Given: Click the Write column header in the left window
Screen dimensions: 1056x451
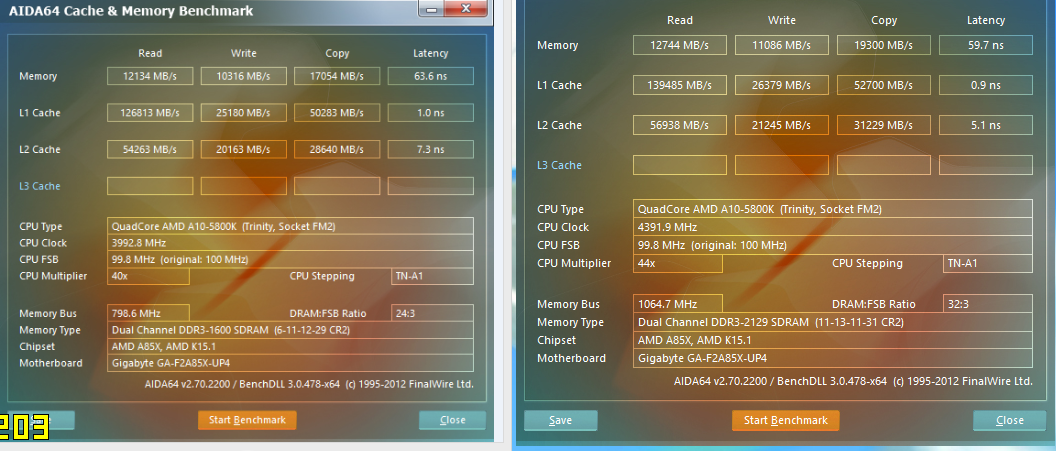Looking at the screenshot, I should coord(243,53).
